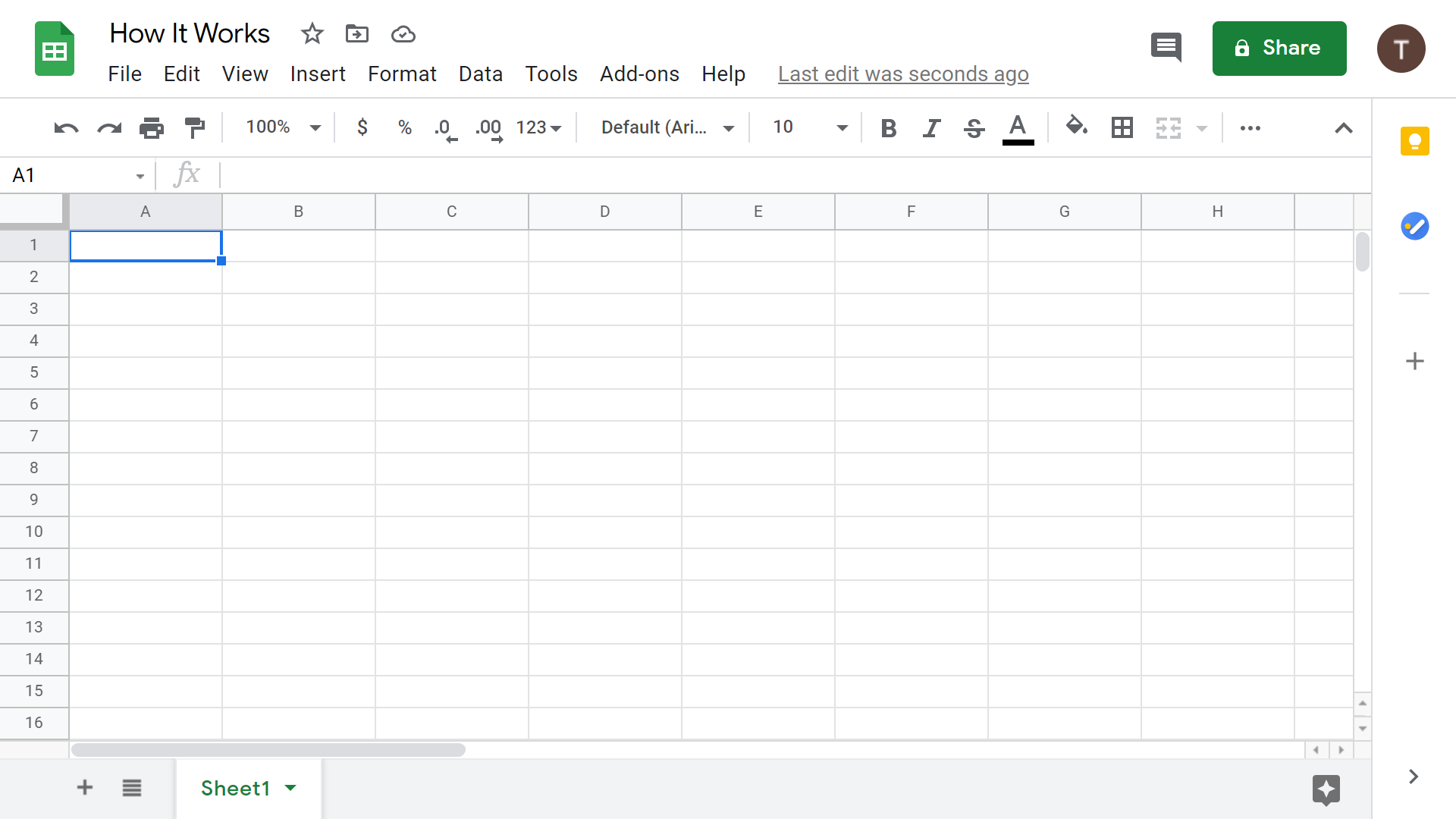The image size is (1456, 819).
Task: Open version history via Last edit link
Action: tap(903, 74)
